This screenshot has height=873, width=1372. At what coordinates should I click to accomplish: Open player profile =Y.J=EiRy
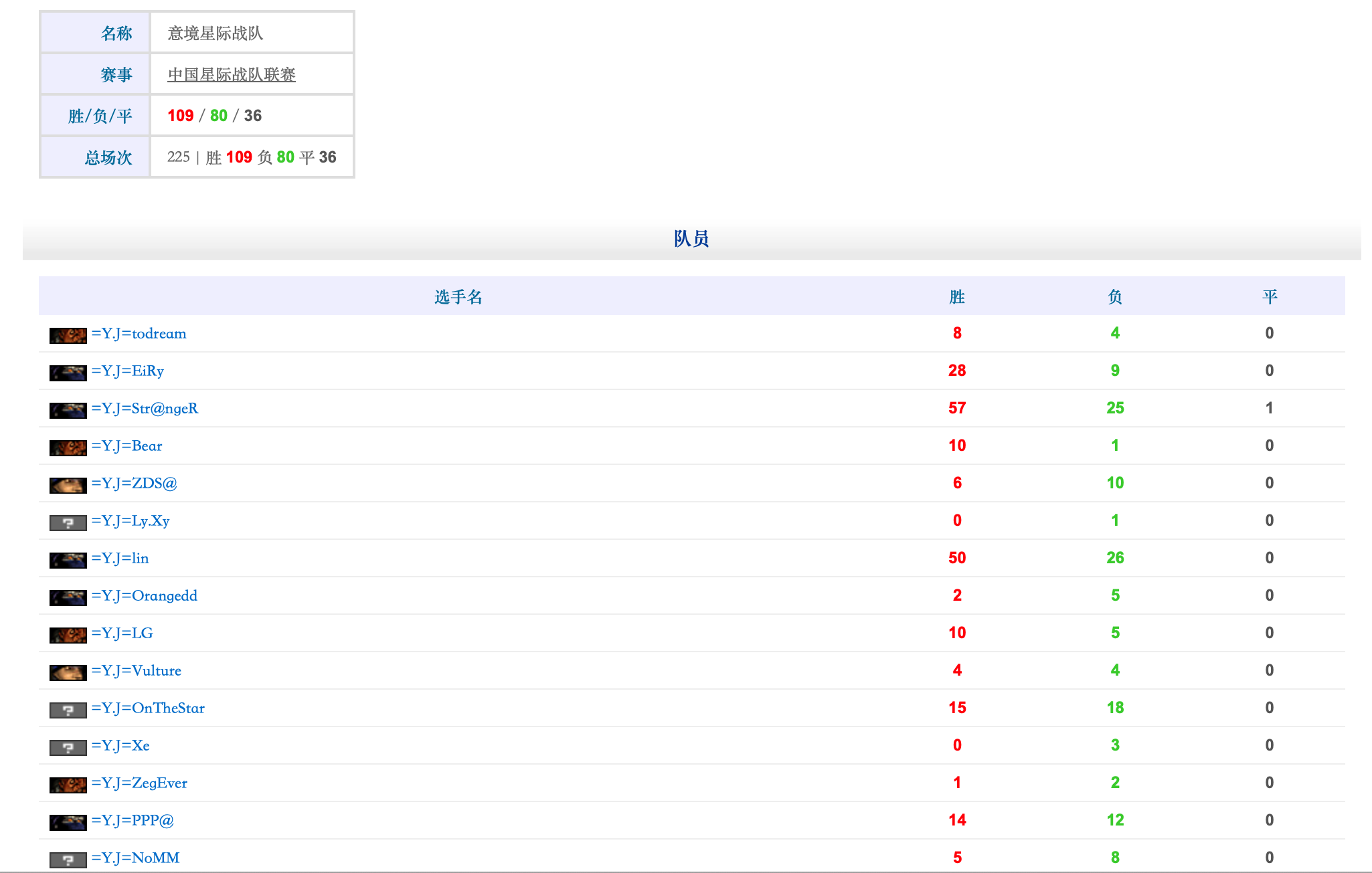(127, 371)
